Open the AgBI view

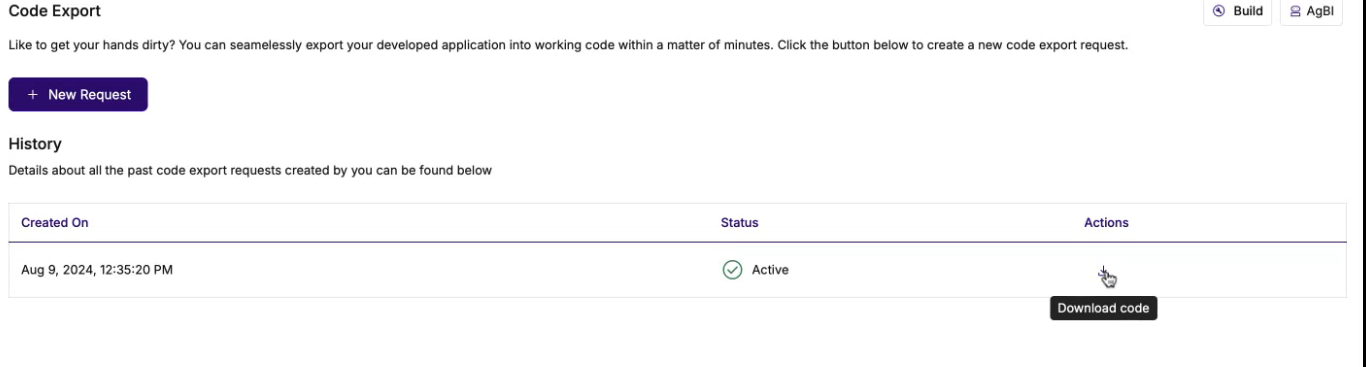tap(1311, 11)
